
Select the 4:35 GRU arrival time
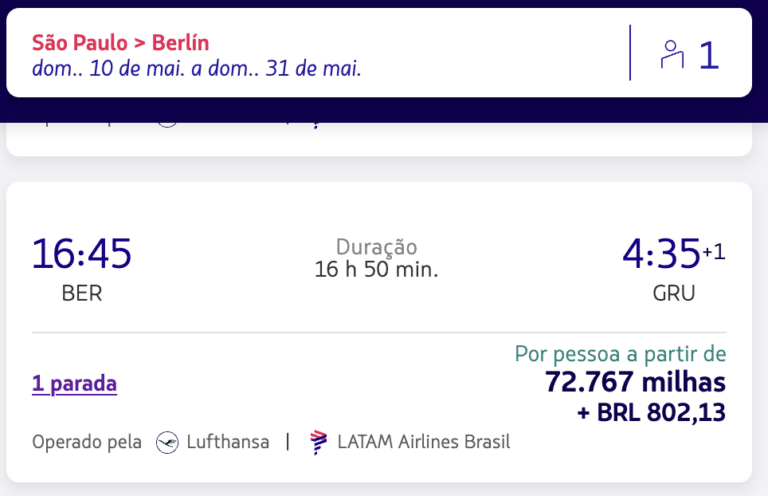tap(661, 254)
